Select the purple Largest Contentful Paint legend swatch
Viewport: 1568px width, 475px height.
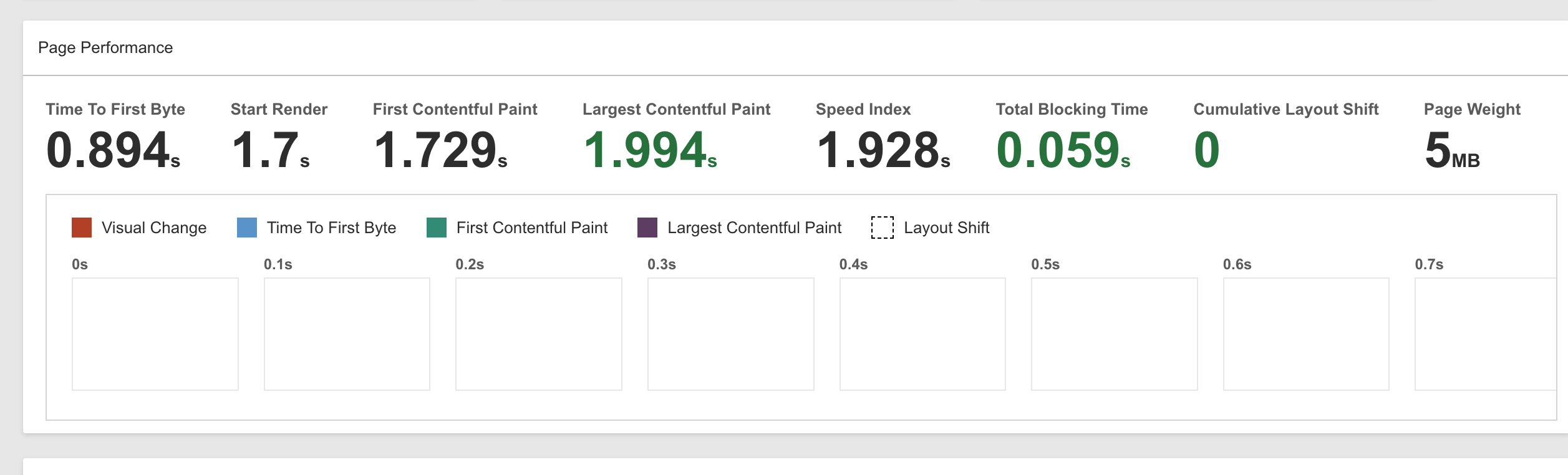pos(647,228)
